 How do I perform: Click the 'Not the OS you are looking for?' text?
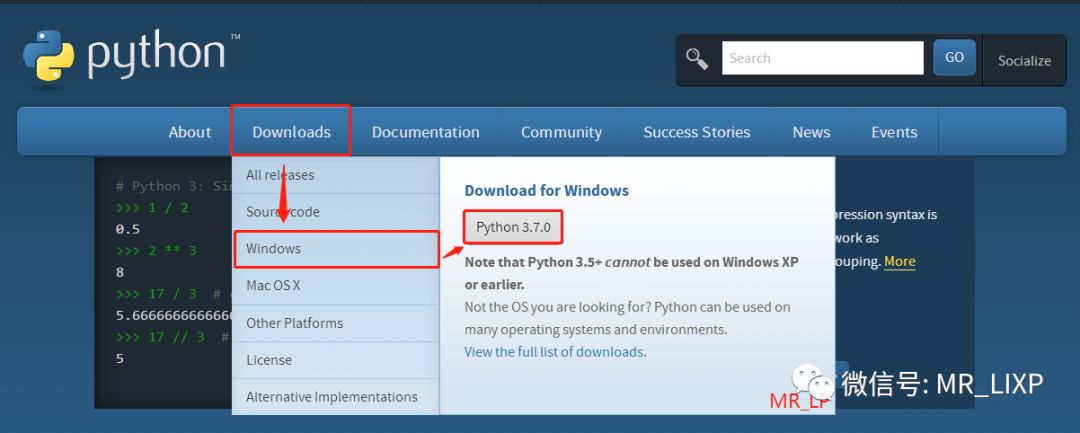pyautogui.click(x=558, y=307)
